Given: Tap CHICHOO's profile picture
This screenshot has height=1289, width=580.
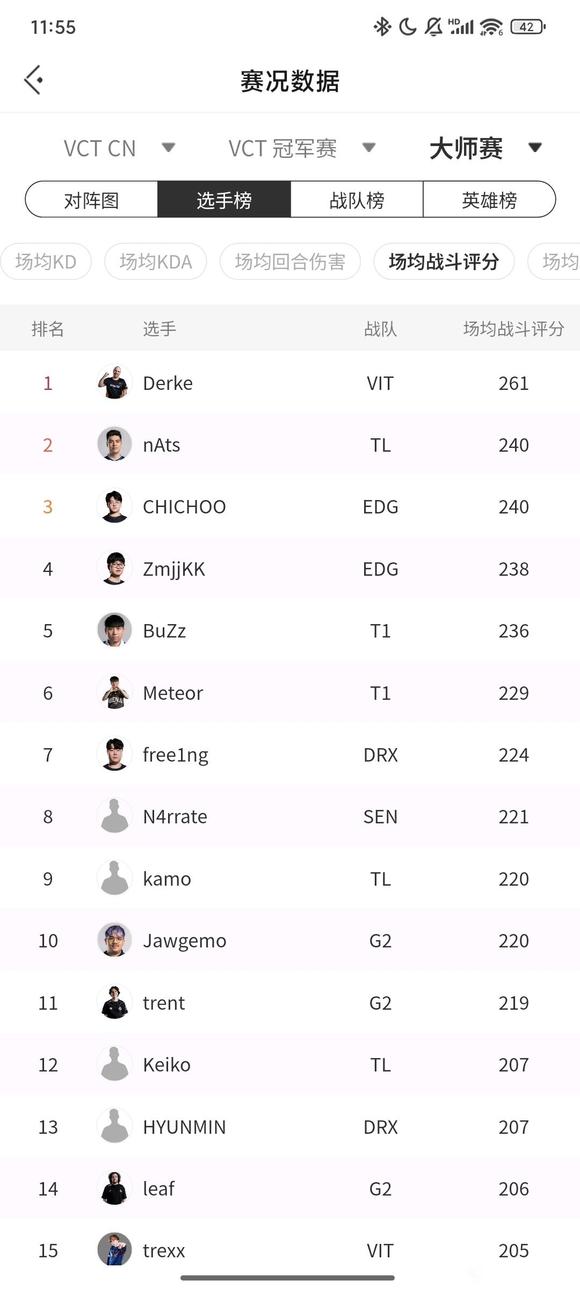Looking at the screenshot, I should tap(114, 506).
